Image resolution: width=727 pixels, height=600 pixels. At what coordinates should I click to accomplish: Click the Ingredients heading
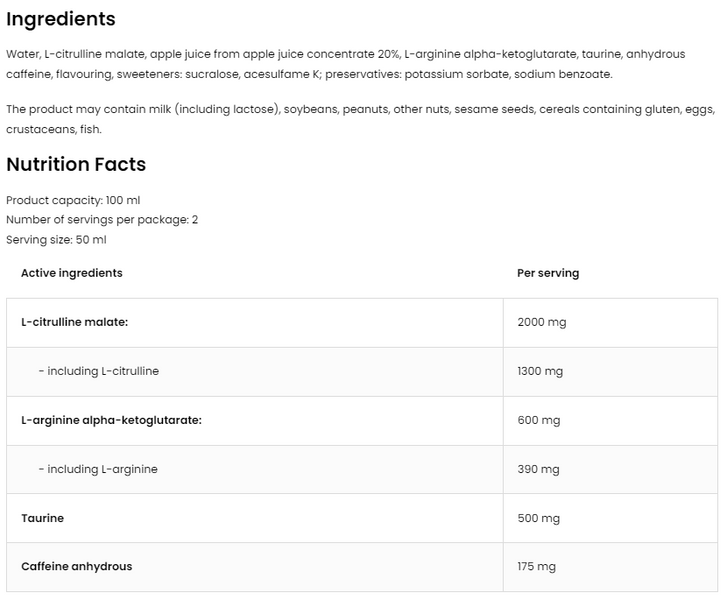point(61,19)
